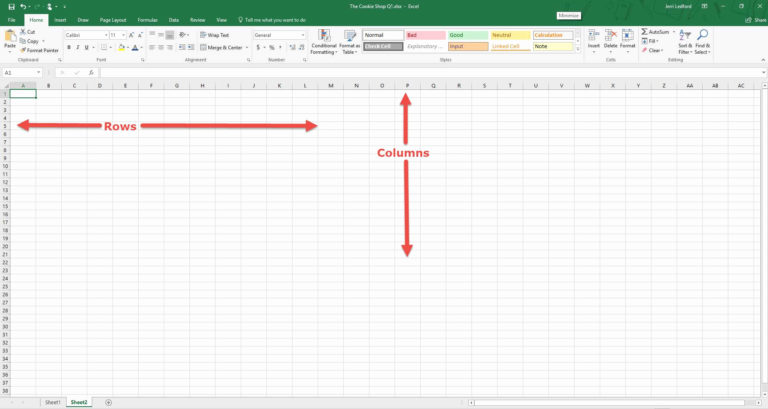Toggle Middle Align for cells
The width and height of the screenshot is (768, 409).
(161, 35)
